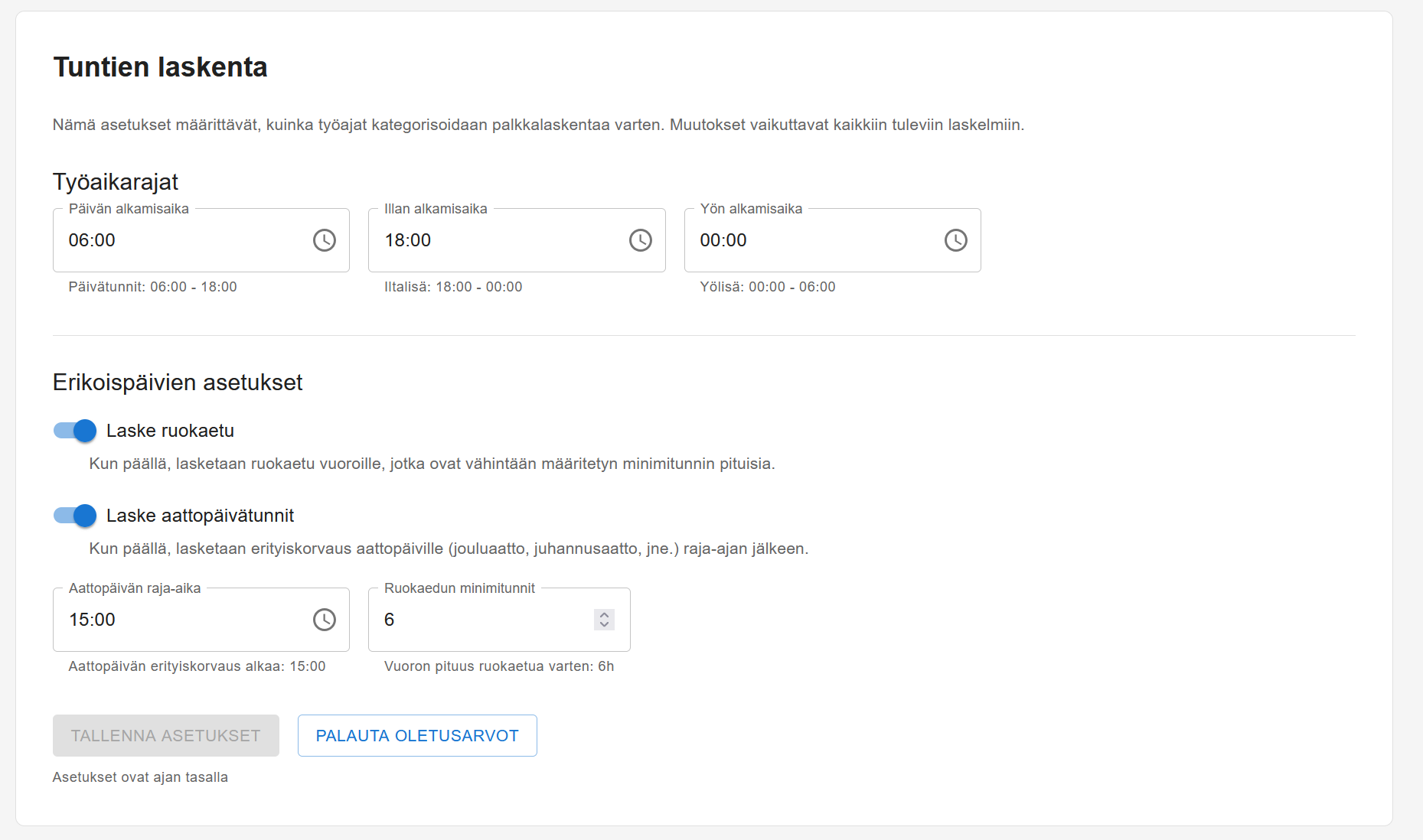
Task: Click clock icon in Illan alkamisaika field
Action: 640,240
